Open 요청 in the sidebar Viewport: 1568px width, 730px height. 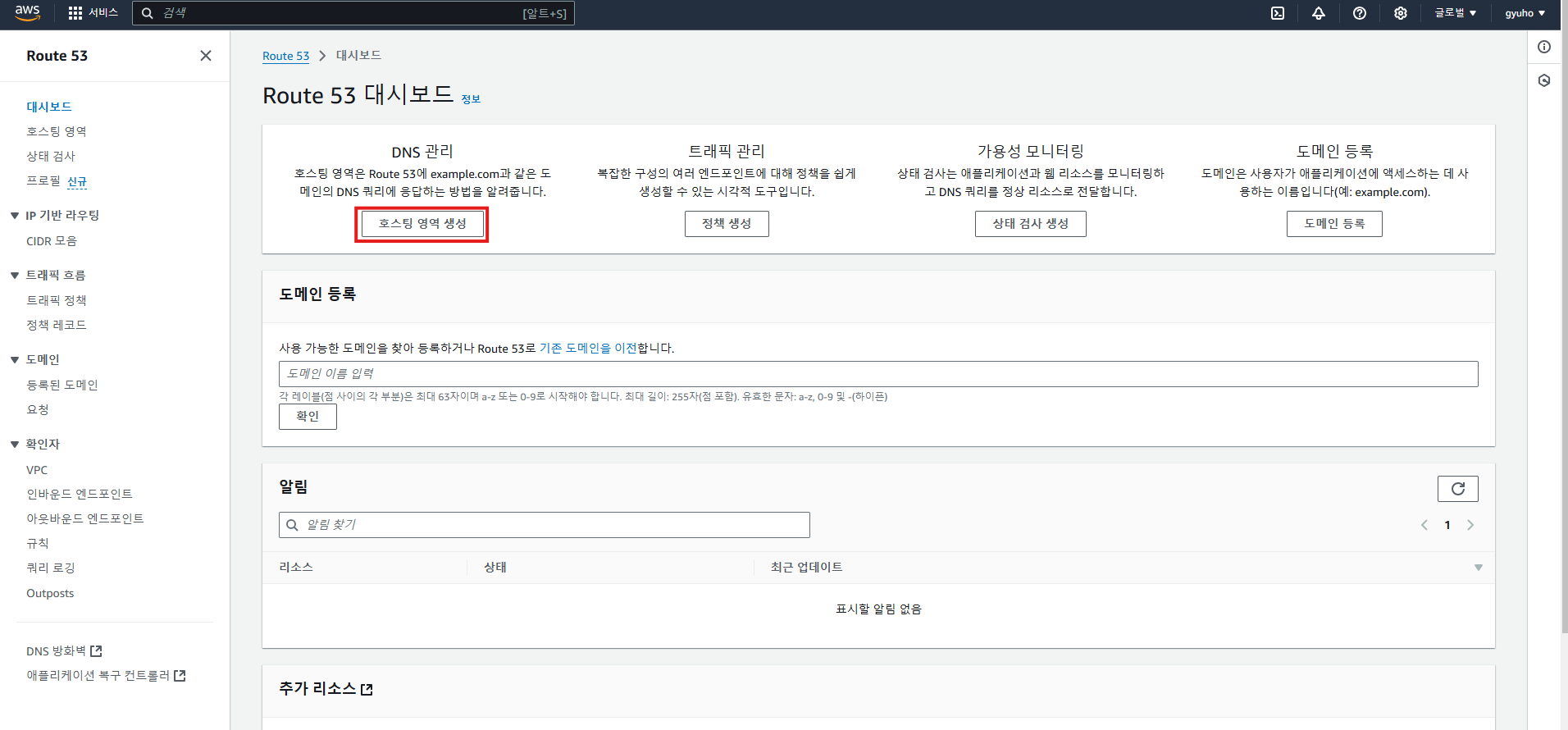(x=38, y=409)
